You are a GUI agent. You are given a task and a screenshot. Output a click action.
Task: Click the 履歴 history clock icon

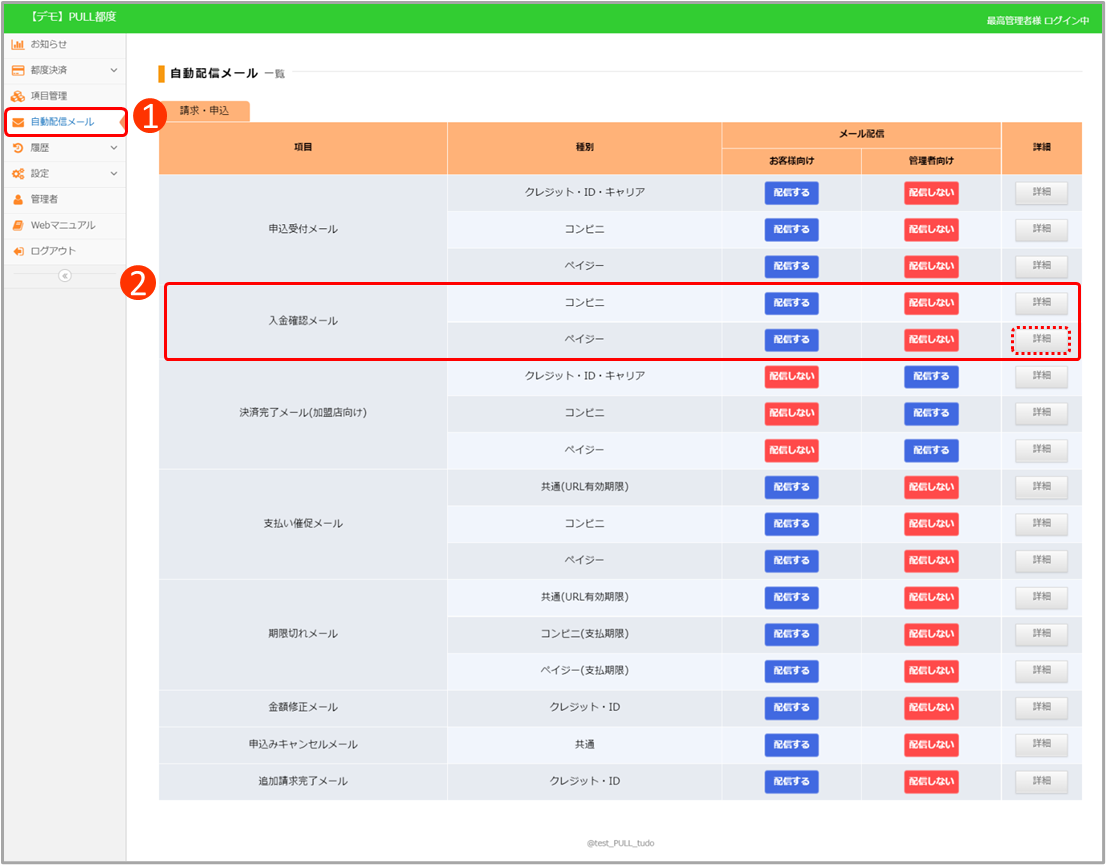click(x=18, y=148)
